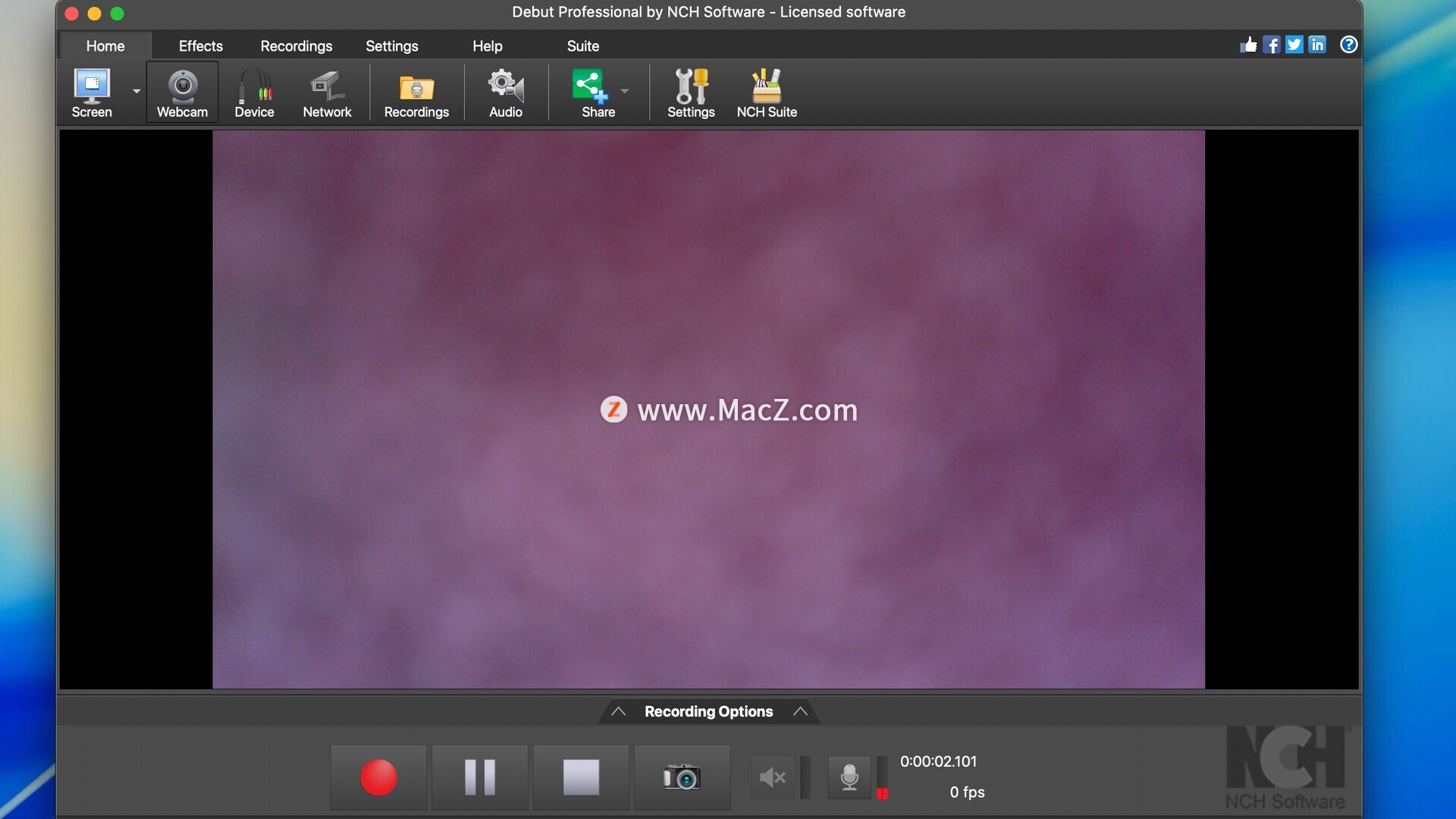Click the left chevron of Recording Options
Image resolution: width=1456 pixels, height=819 pixels.
point(618,711)
